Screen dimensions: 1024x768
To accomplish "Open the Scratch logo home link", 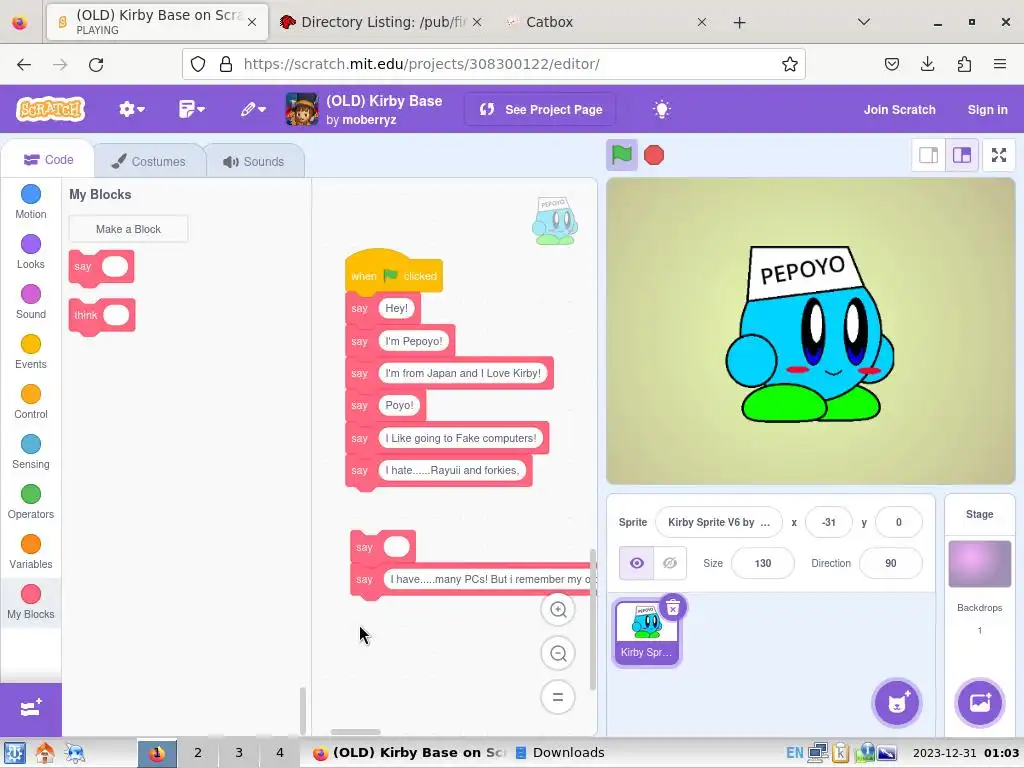I will 51,109.
